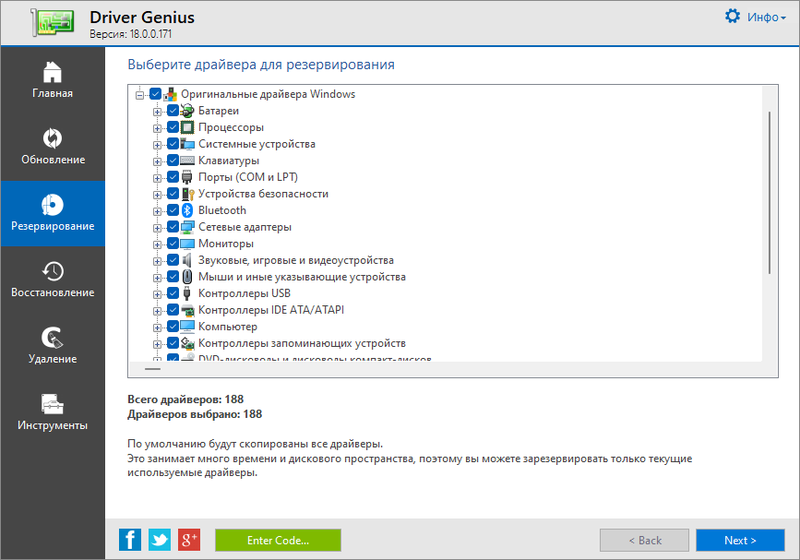Select the Сетевые адаптеры label
Screen dimensions: 800x560
tap(245, 227)
